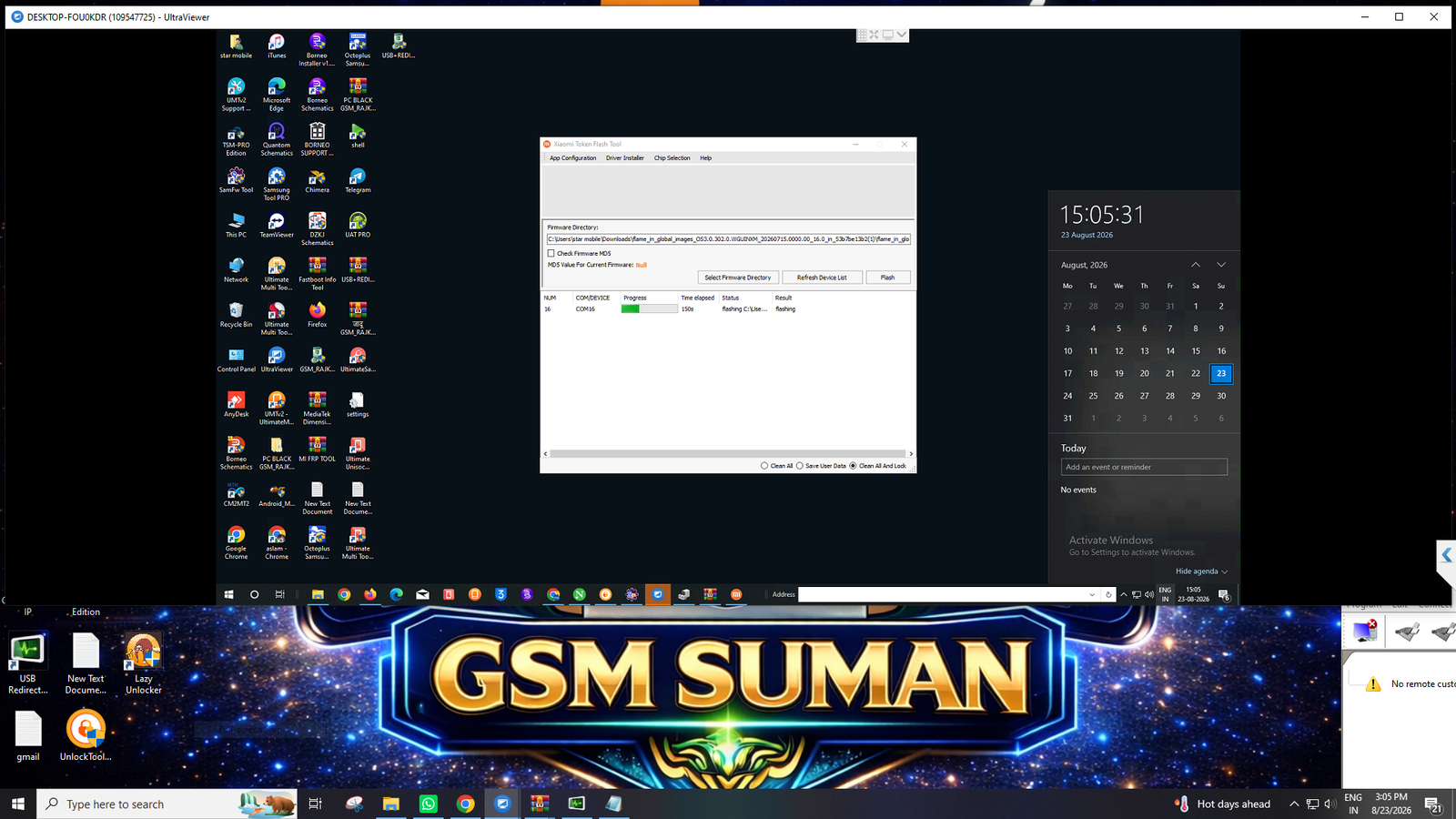Expand the UltraViewer toolbar dropdown arrow
The image size is (1456, 819).
[901, 35]
